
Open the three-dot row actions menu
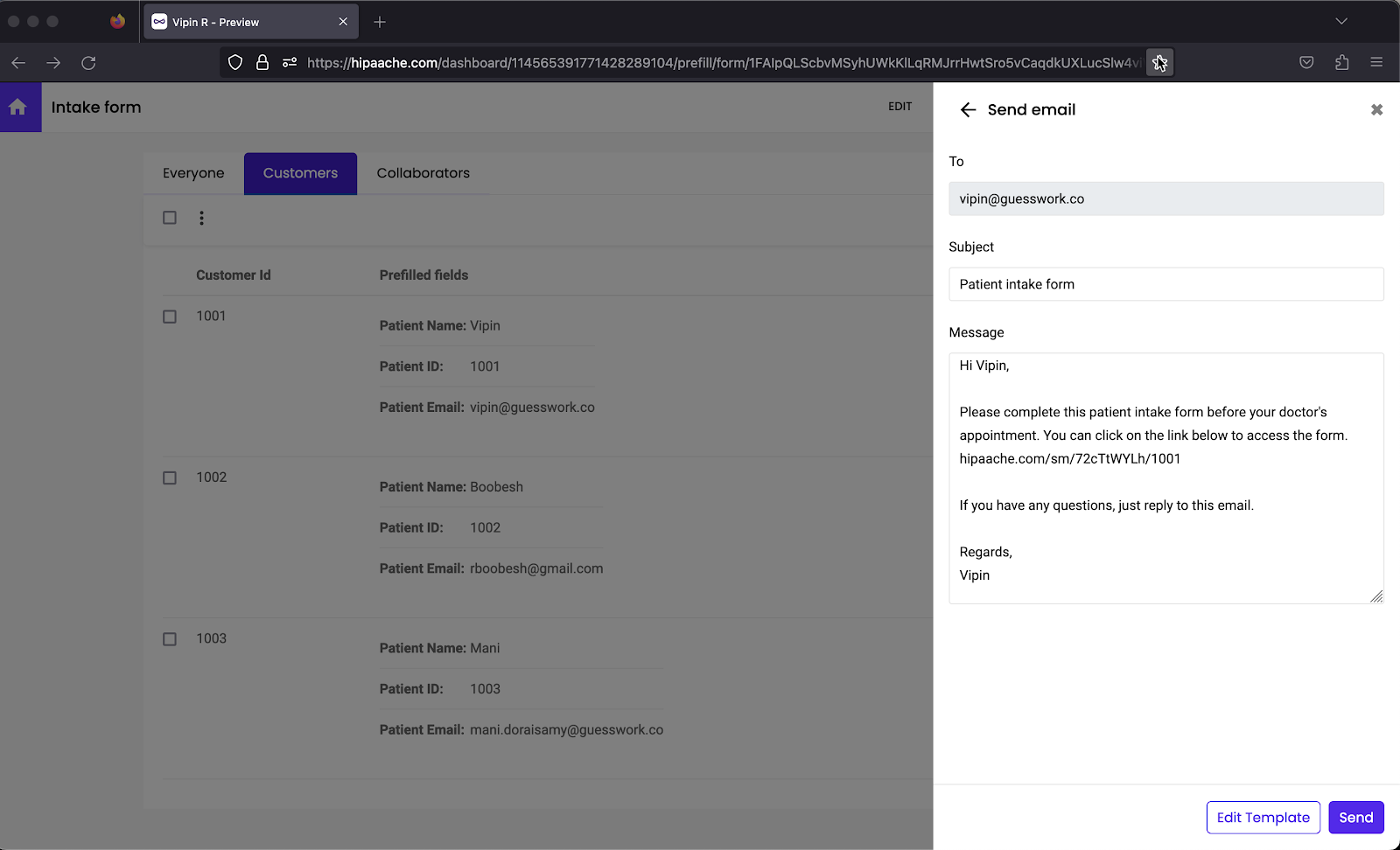202,218
